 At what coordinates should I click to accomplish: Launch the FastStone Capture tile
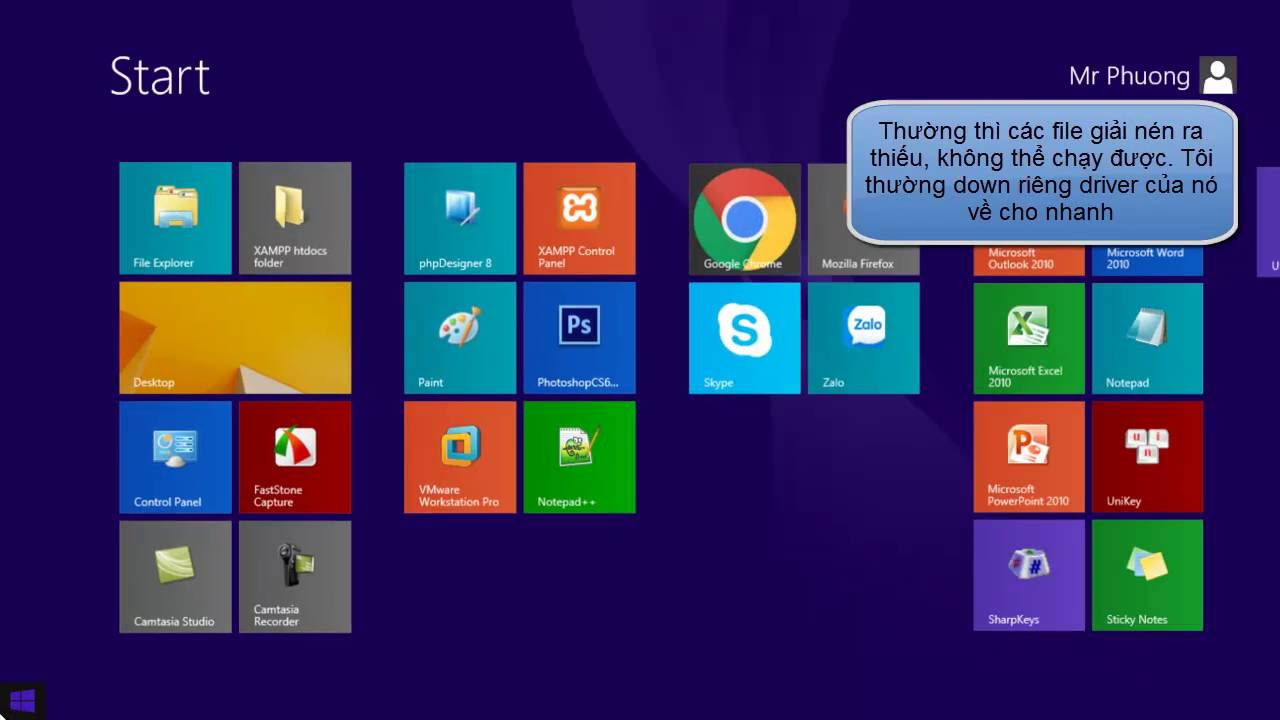tap(295, 457)
